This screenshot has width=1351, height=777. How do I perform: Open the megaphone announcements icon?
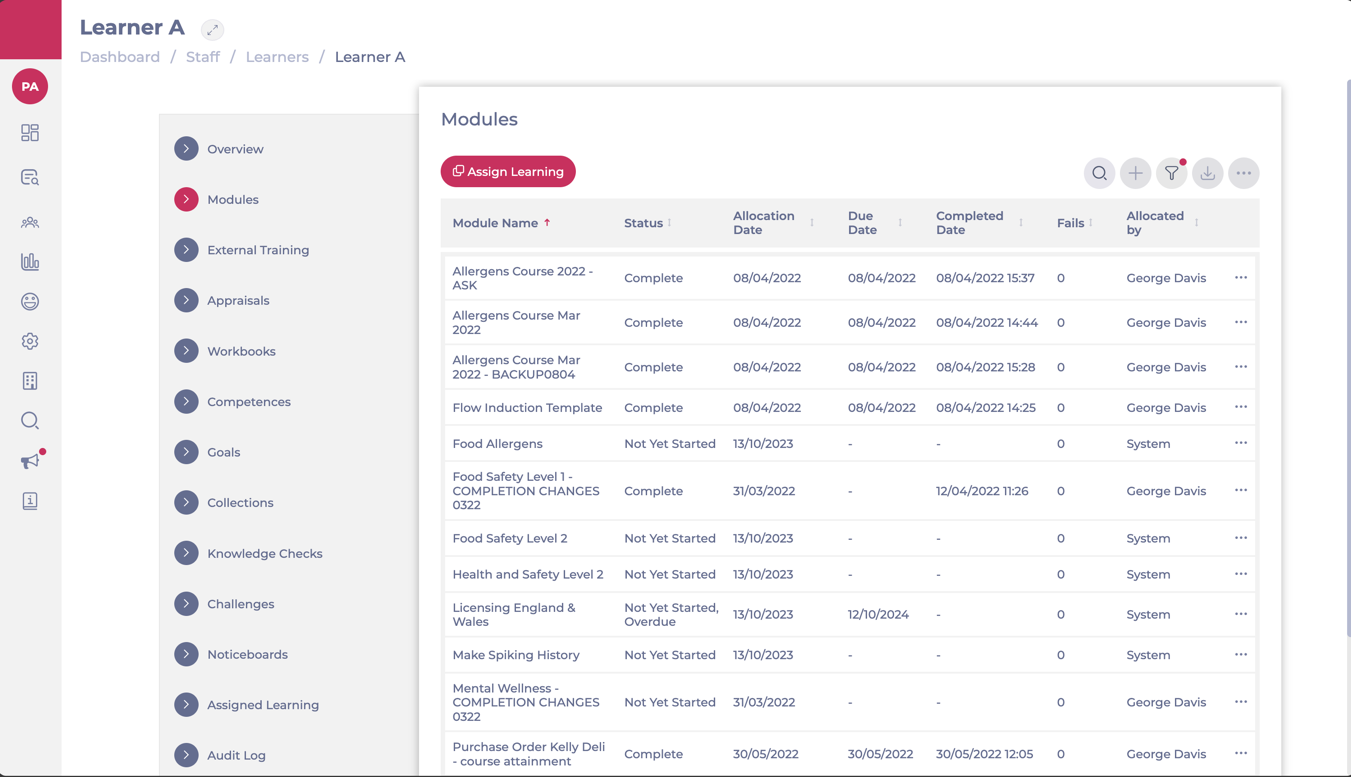point(30,461)
